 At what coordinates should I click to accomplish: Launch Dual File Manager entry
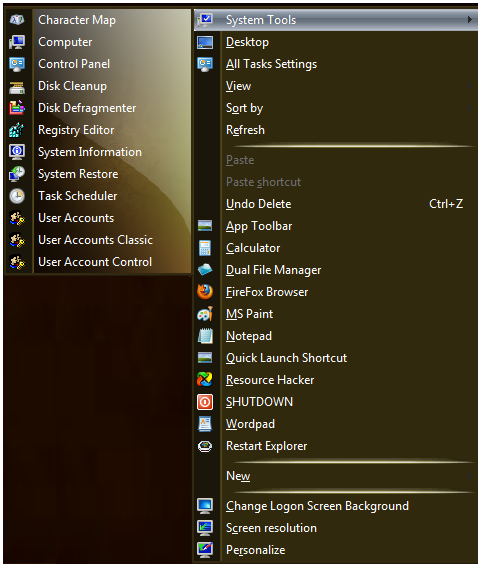(x=336, y=270)
